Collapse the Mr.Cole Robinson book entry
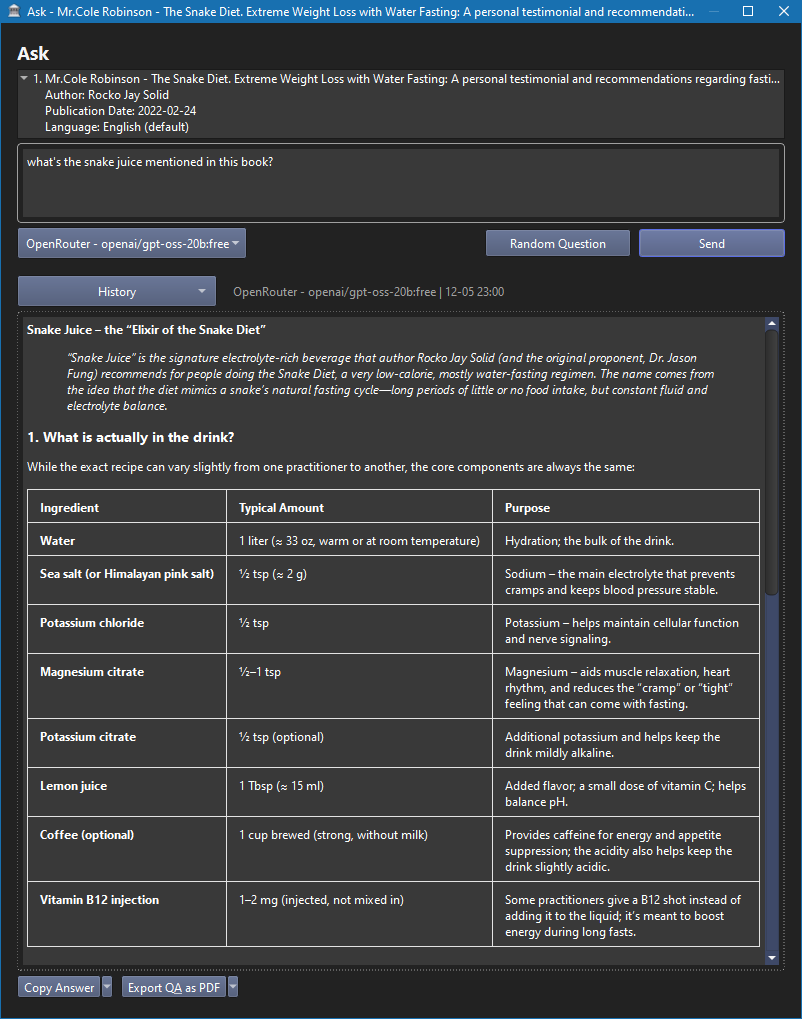 (x=24, y=79)
